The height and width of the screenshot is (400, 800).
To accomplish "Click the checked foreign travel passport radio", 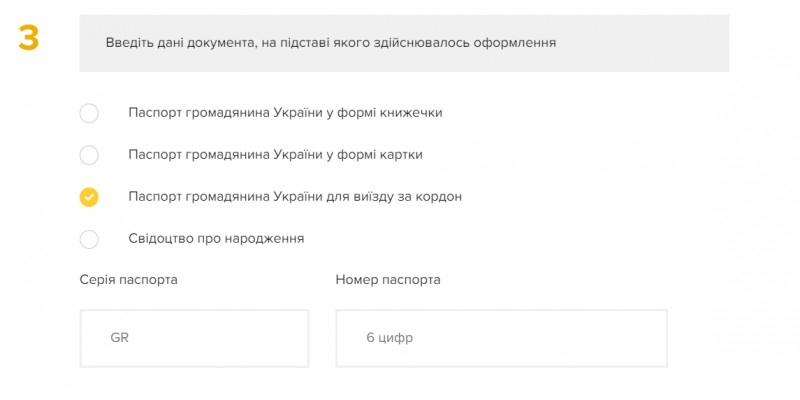I will tap(89, 197).
